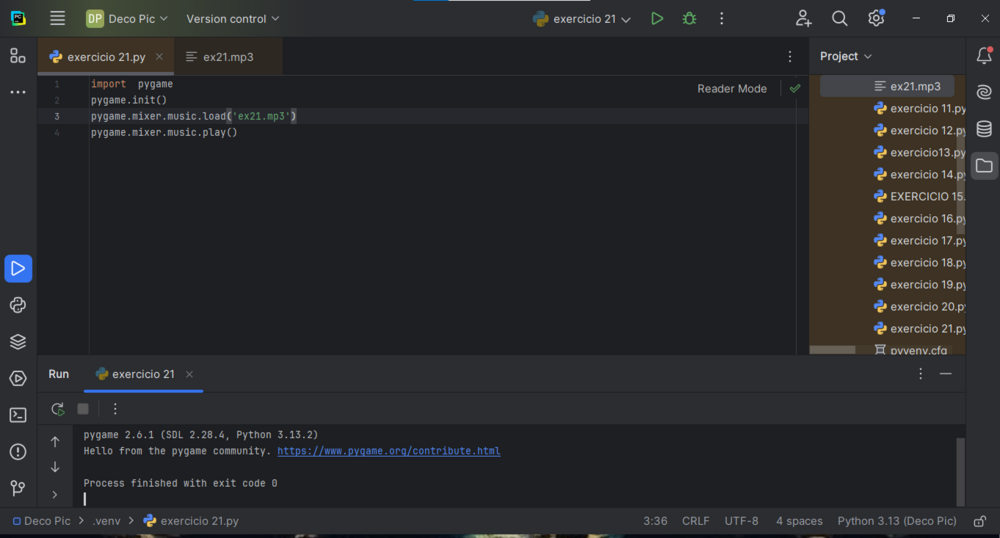Select exercicio 16.py in the Project tree
Image resolution: width=1000 pixels, height=538 pixels.
(x=927, y=218)
